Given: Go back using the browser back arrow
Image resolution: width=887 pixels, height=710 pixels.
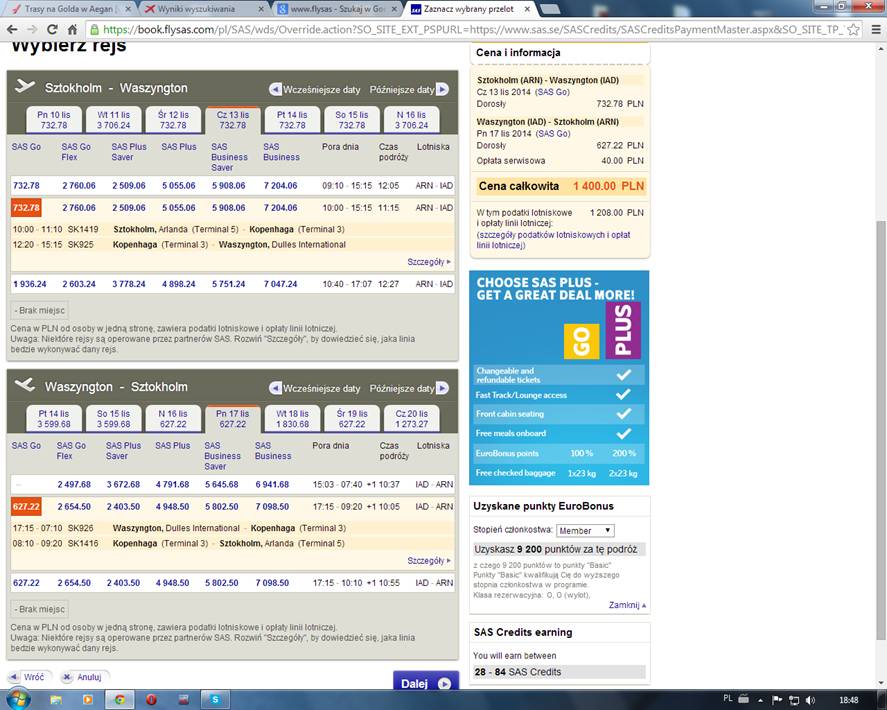Looking at the screenshot, I should point(12,29).
